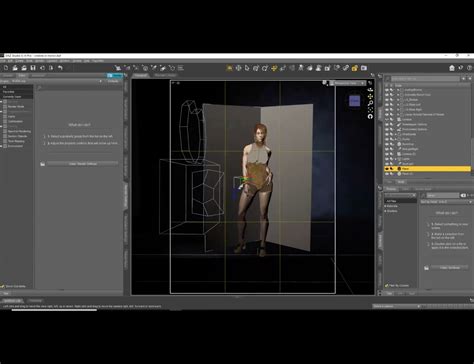Expand the third node in the Scene tree
This screenshot has width=474, height=364.
point(398,100)
